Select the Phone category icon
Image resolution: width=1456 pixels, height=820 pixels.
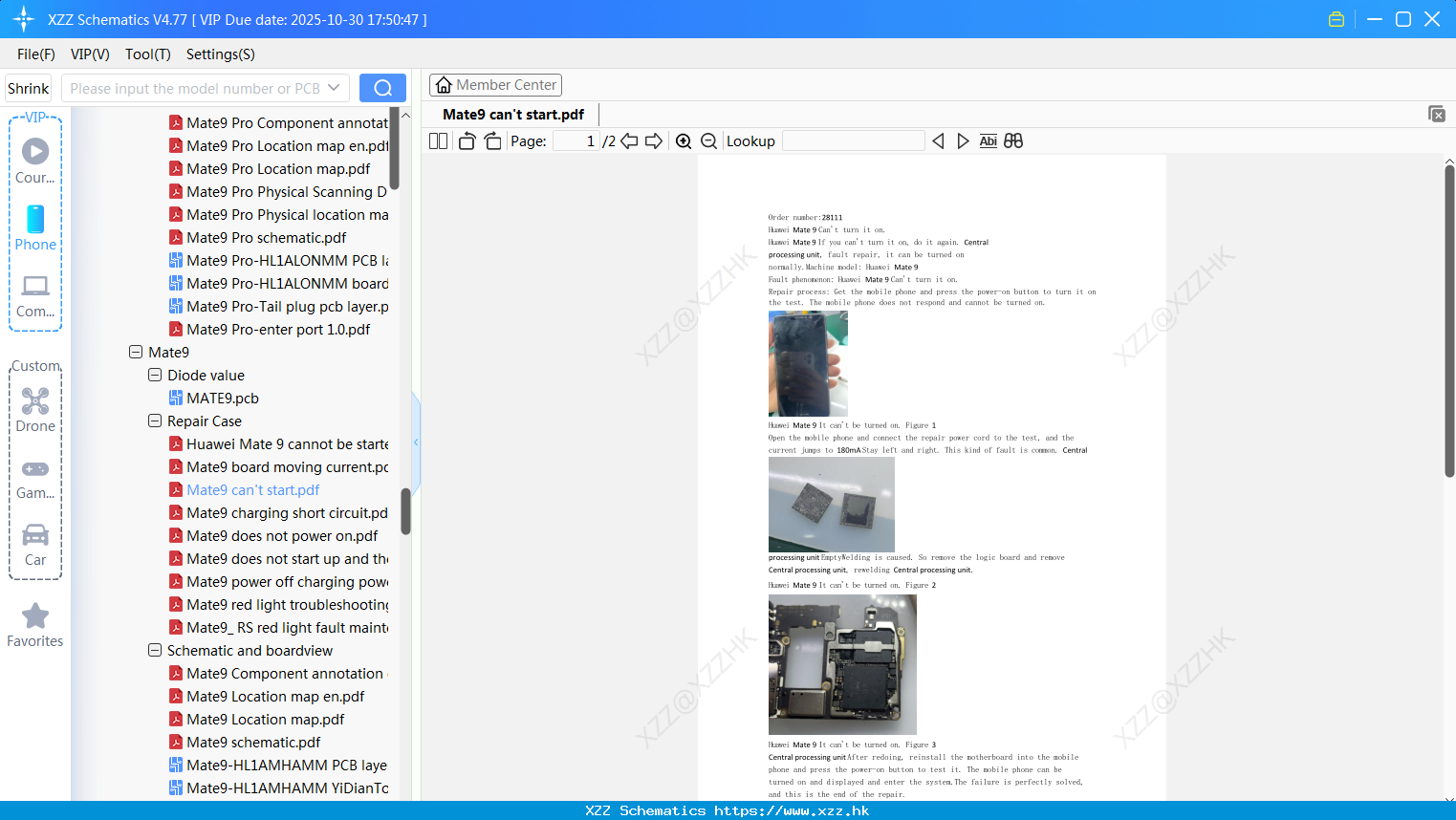click(x=35, y=227)
